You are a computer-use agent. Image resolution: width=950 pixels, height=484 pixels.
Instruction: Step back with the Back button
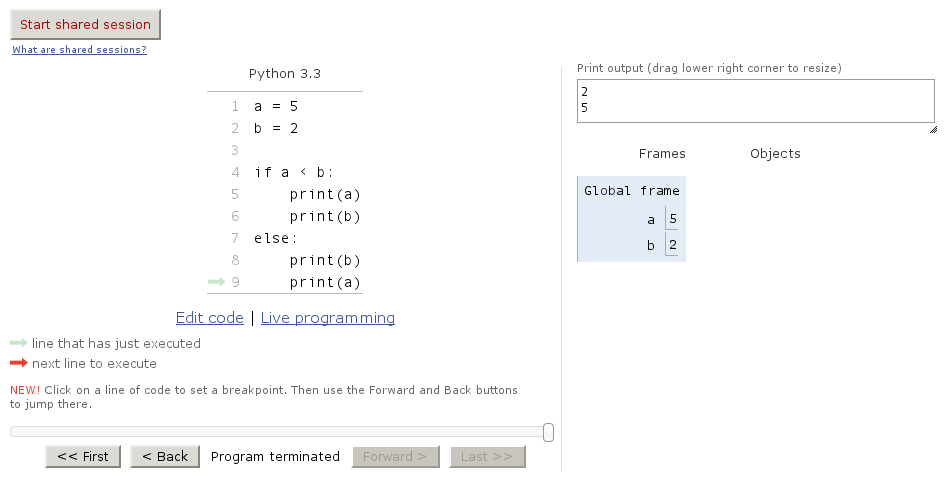point(165,457)
